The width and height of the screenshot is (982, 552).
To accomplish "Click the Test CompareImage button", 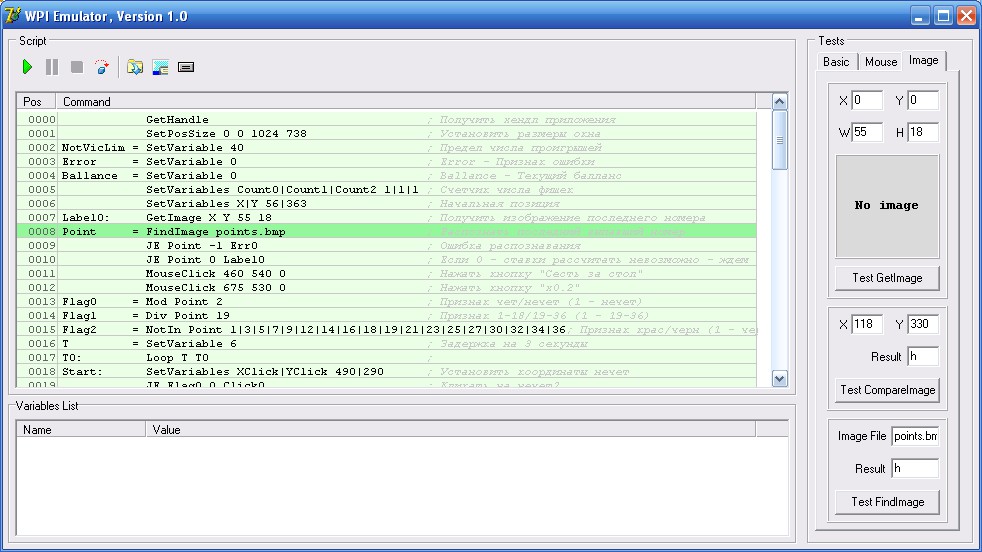I will tap(887, 390).
